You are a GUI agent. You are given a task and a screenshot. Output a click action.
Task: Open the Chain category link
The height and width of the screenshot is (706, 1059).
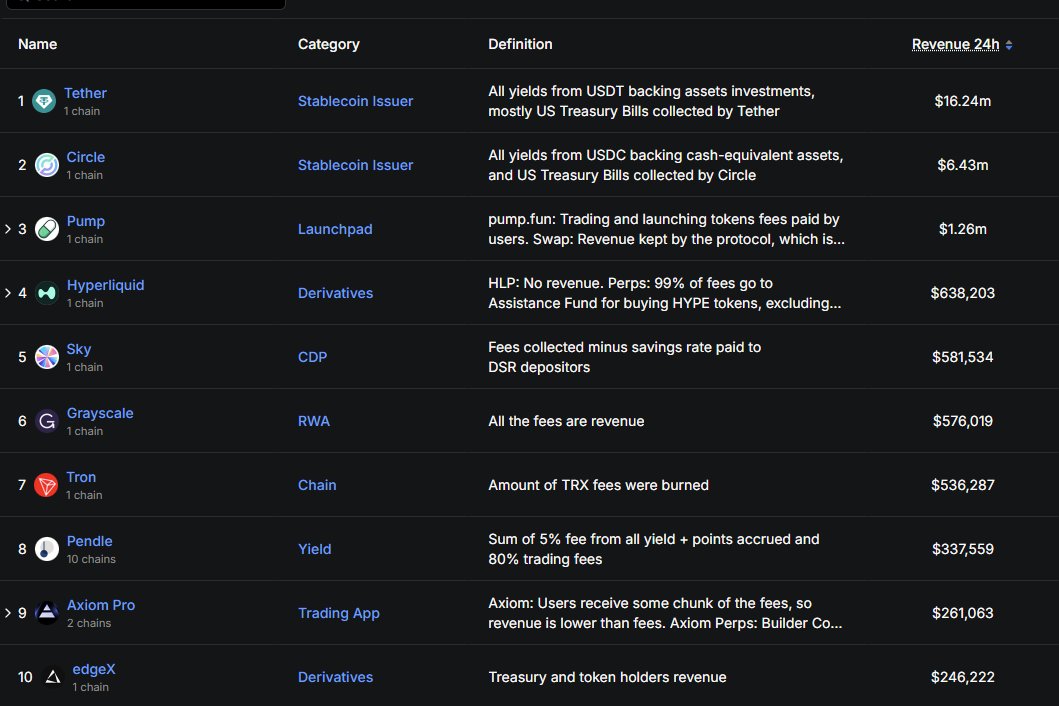(x=317, y=485)
